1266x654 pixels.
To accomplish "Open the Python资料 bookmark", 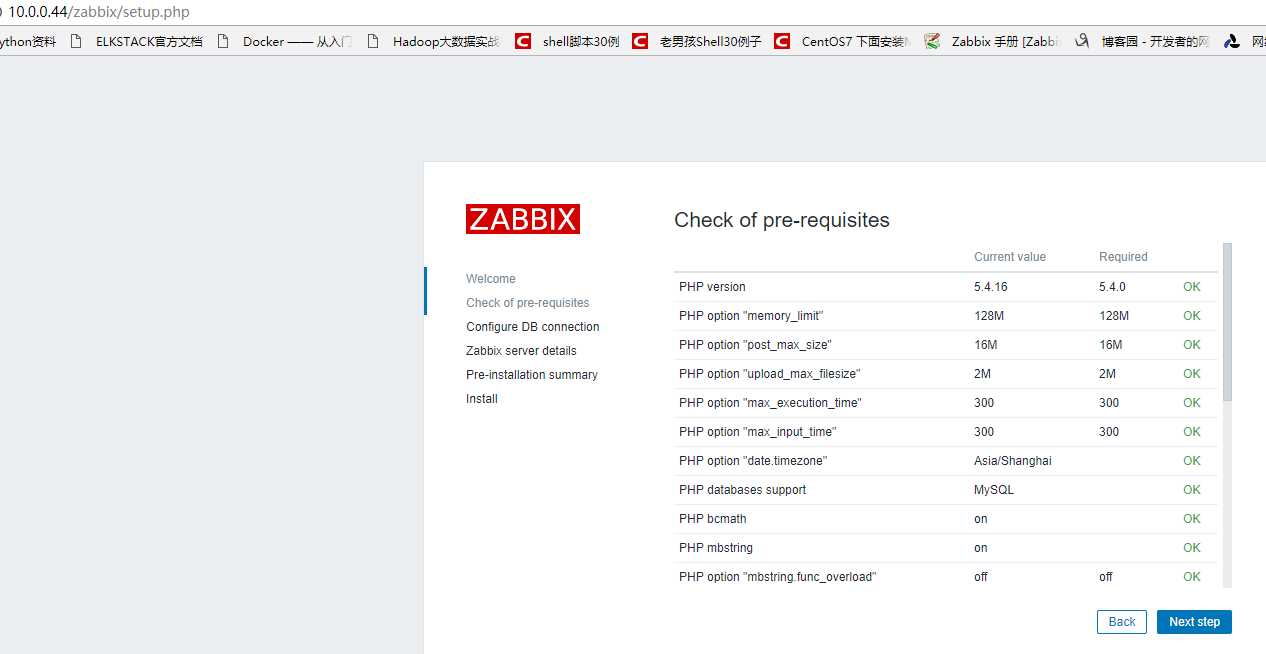I will 28,41.
